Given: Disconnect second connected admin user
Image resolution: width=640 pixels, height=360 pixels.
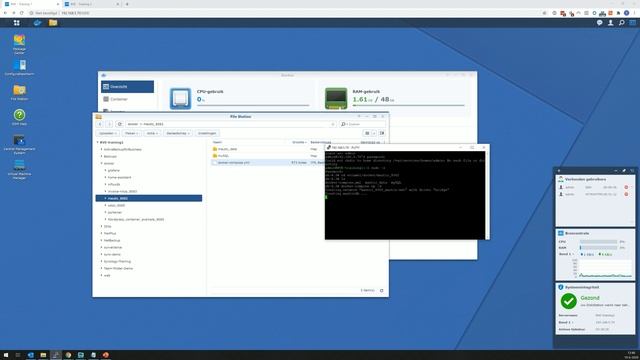Looking at the screenshot, I should pyautogui.click(x=626, y=194).
